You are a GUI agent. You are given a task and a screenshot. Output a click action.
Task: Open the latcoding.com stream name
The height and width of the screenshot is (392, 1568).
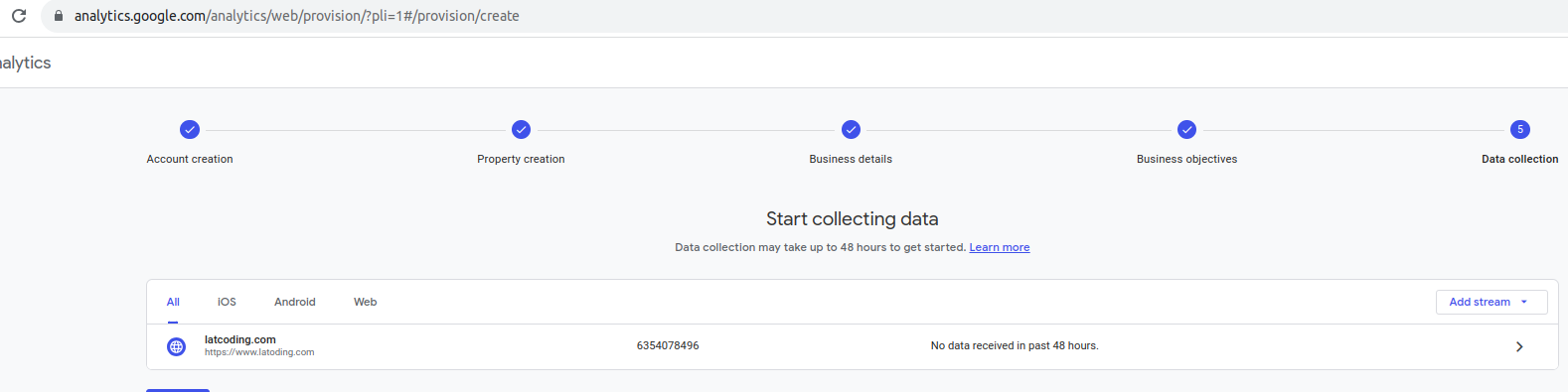240,339
